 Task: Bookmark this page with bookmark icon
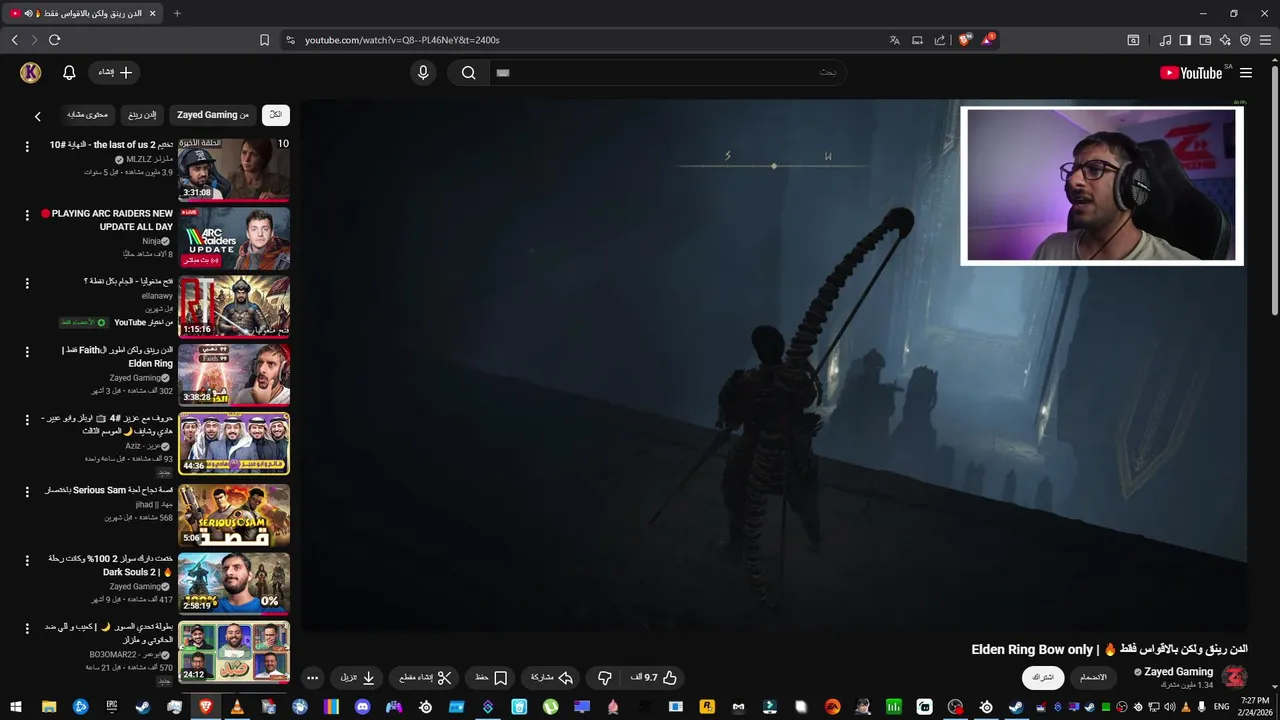click(264, 40)
